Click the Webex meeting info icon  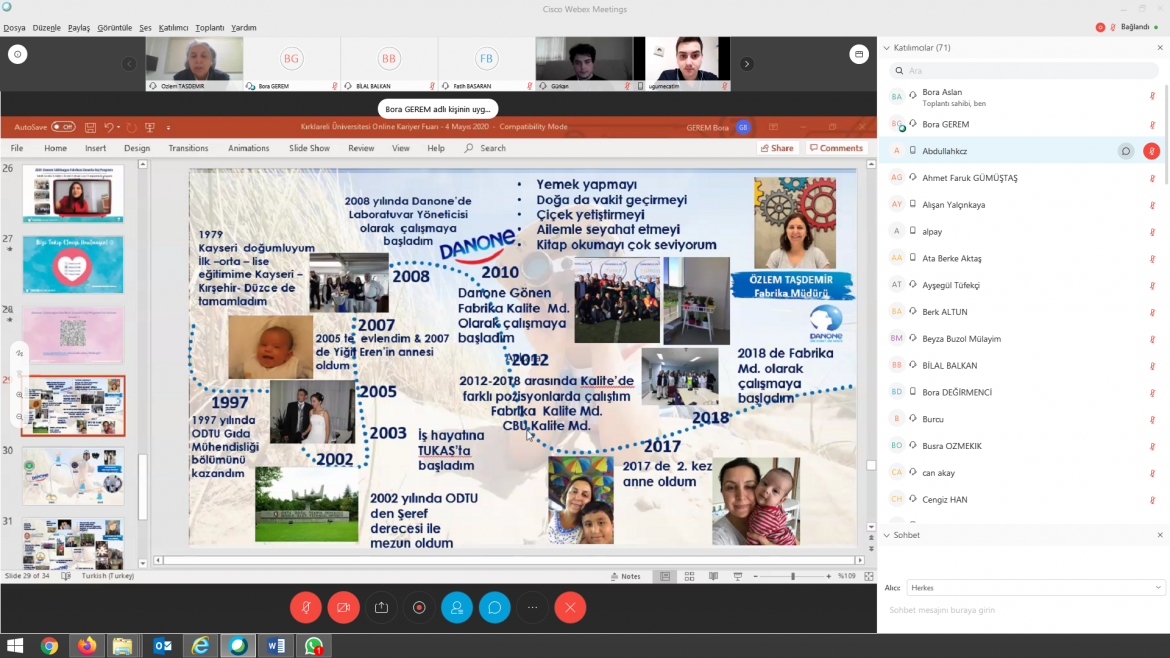pos(18,54)
